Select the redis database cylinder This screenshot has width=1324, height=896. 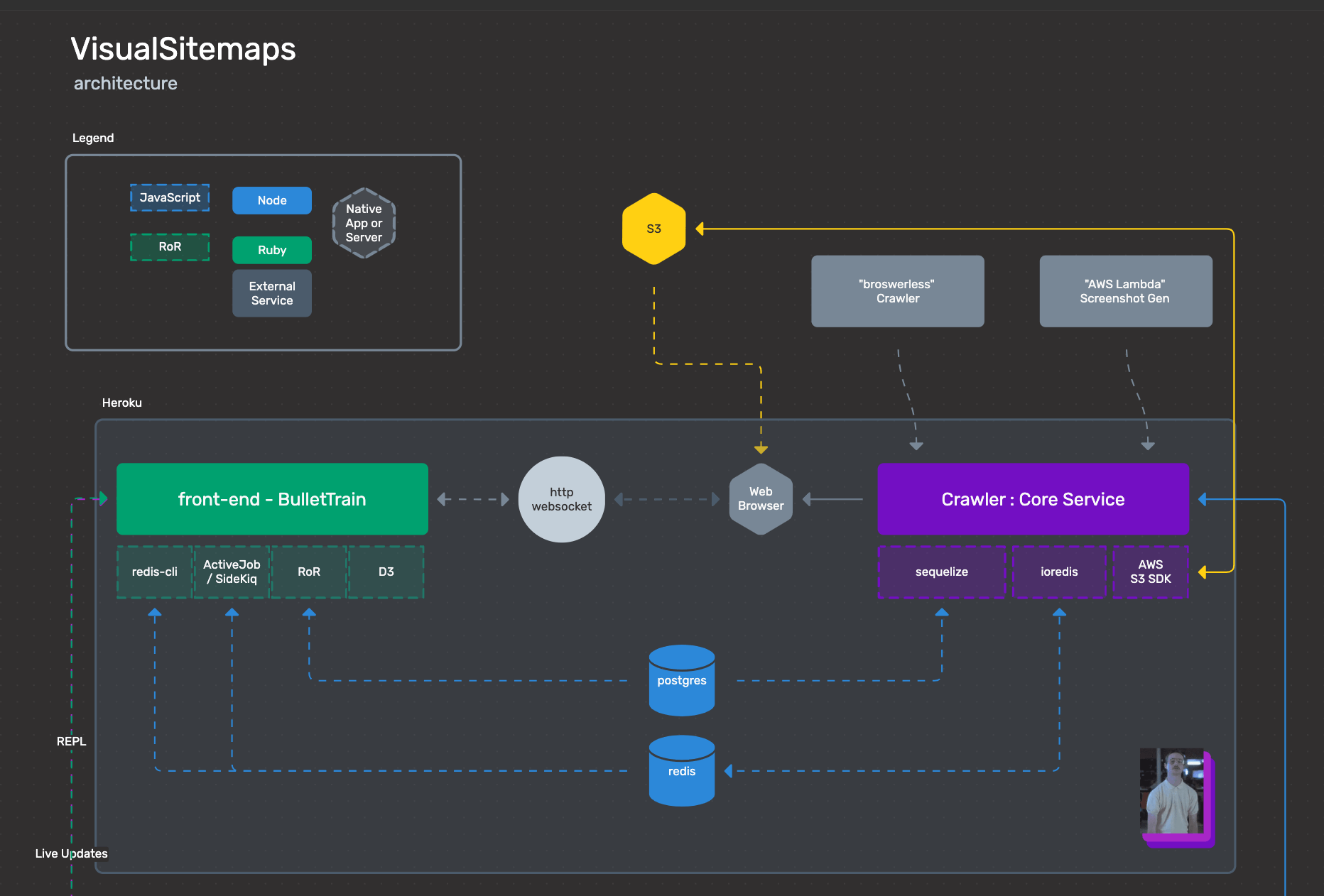[x=681, y=771]
